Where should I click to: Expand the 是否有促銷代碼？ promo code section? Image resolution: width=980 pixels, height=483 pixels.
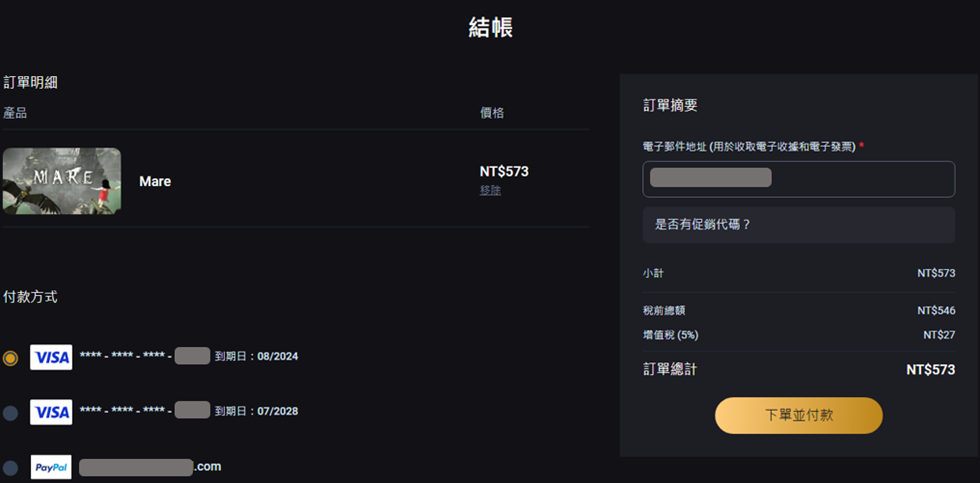[799, 225]
